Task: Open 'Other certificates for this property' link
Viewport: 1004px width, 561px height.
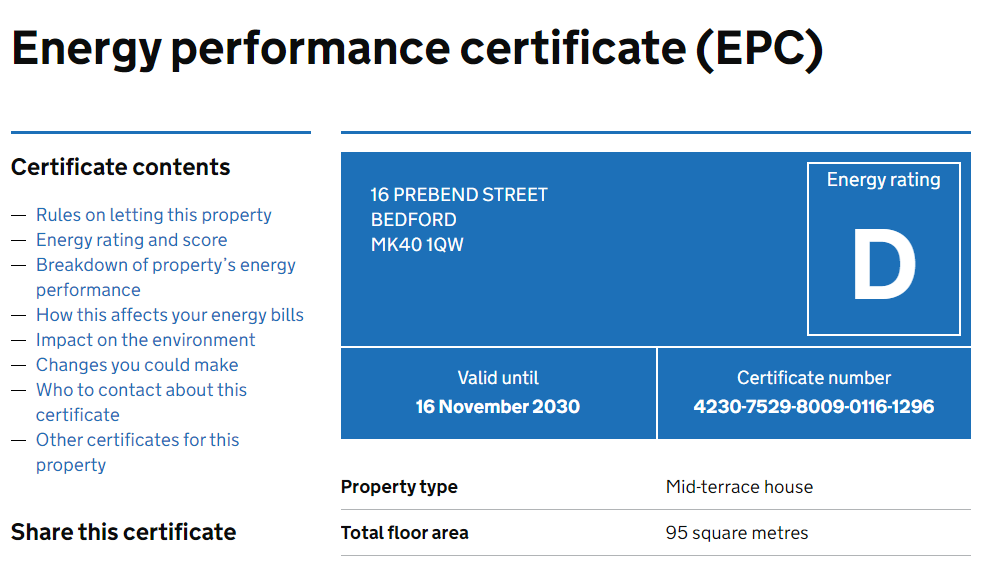Action: [137, 440]
